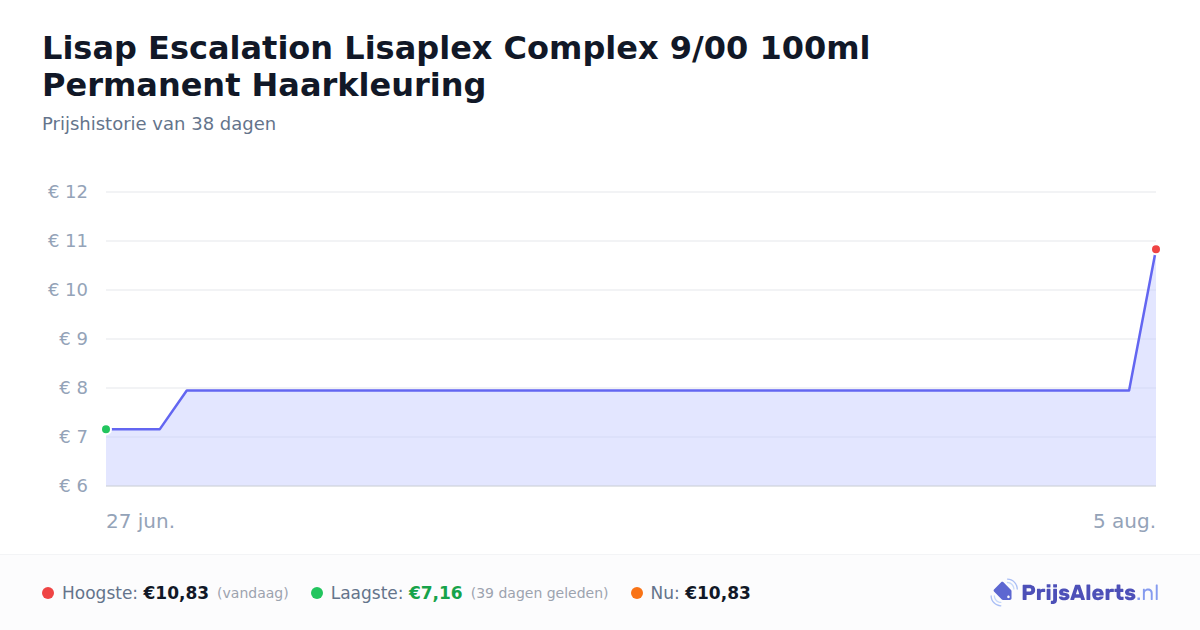Click the € 8 axis label

click(x=73, y=388)
